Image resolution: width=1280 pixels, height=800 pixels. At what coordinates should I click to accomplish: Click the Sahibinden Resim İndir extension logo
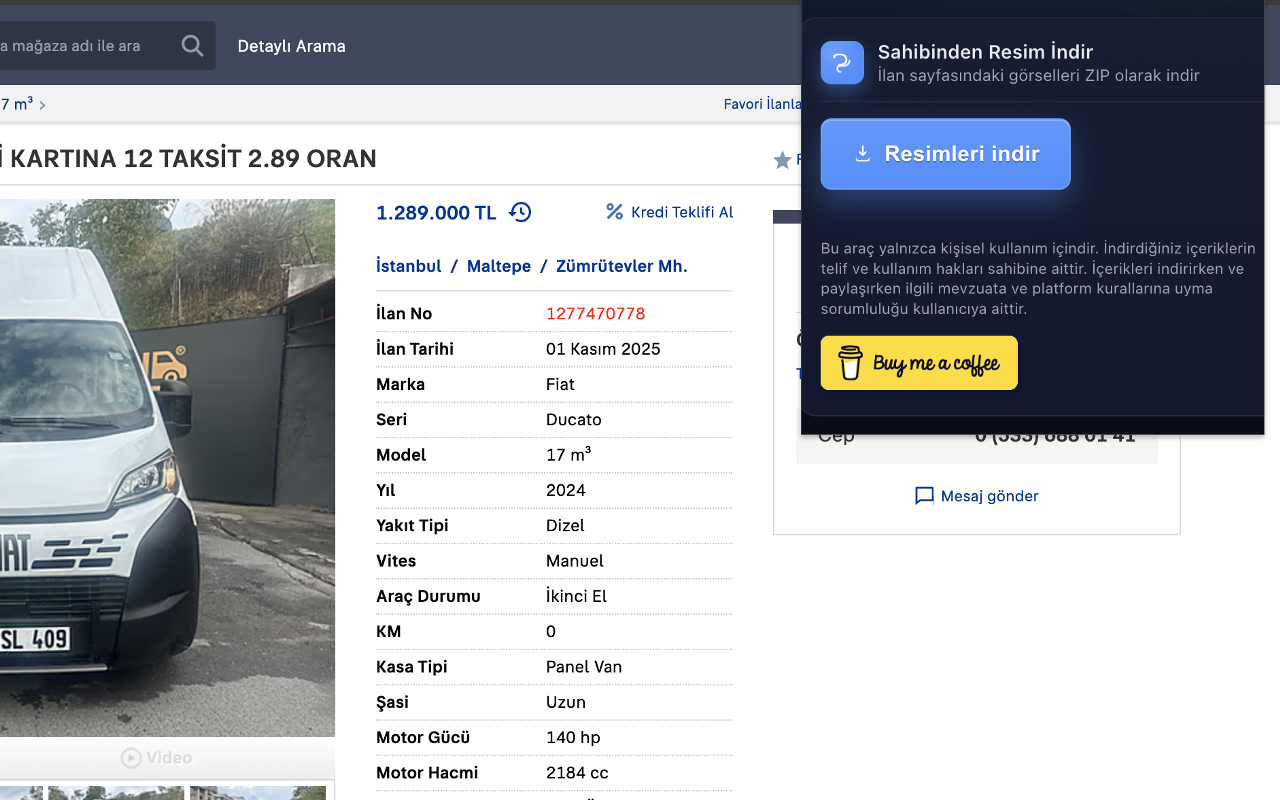[842, 62]
